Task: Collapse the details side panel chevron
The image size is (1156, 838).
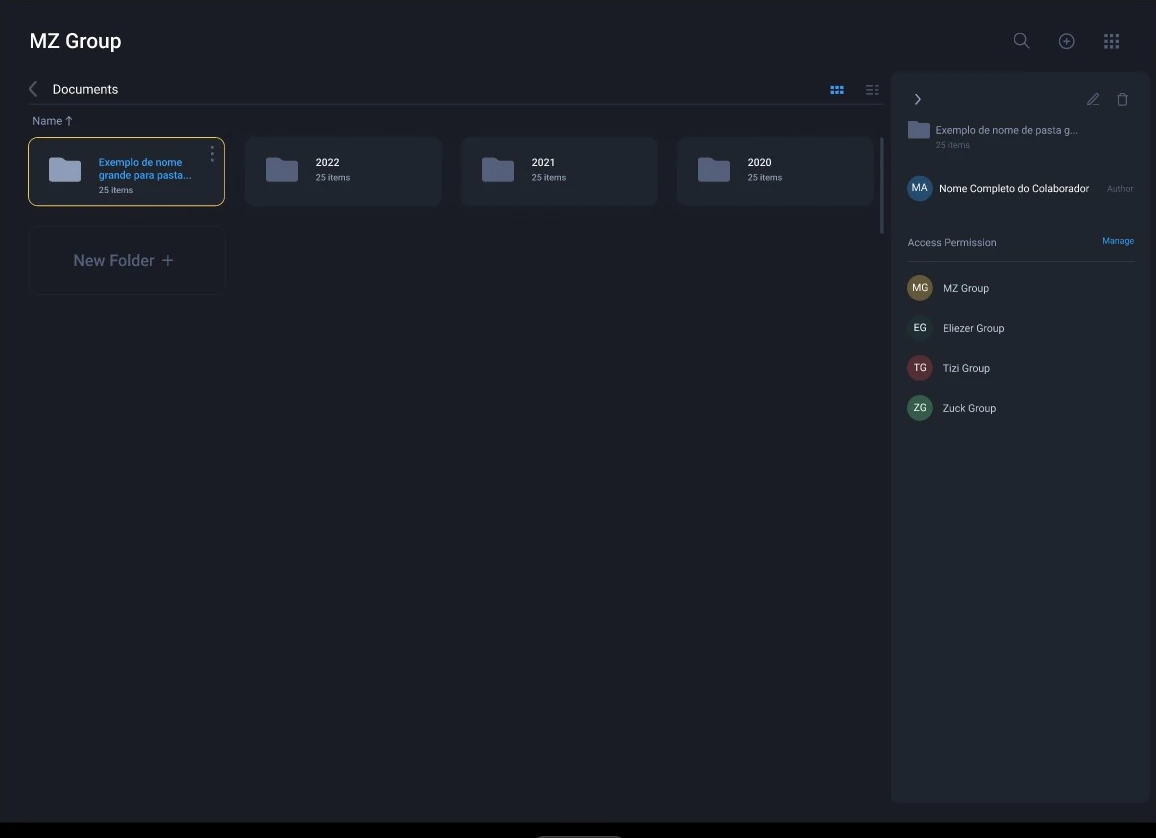Action: click(x=918, y=99)
